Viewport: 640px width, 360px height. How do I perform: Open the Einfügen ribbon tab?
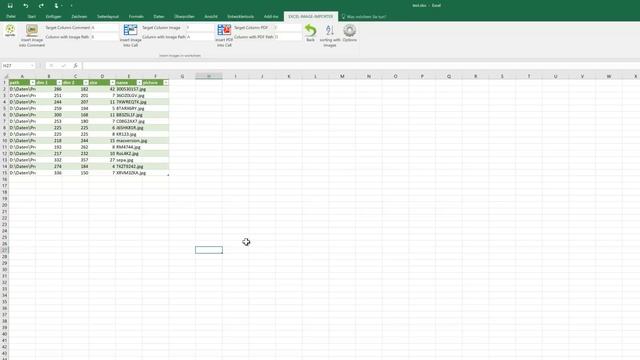[53, 17]
